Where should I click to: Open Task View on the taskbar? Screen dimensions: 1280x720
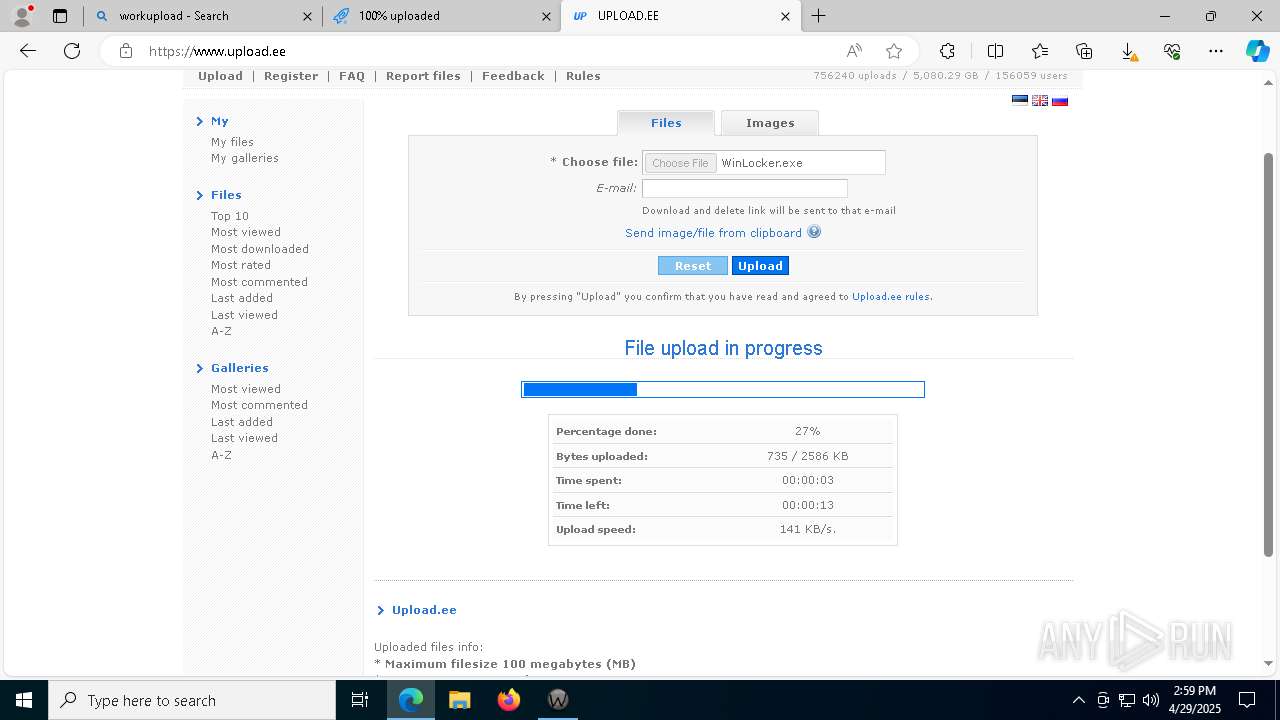[360, 700]
